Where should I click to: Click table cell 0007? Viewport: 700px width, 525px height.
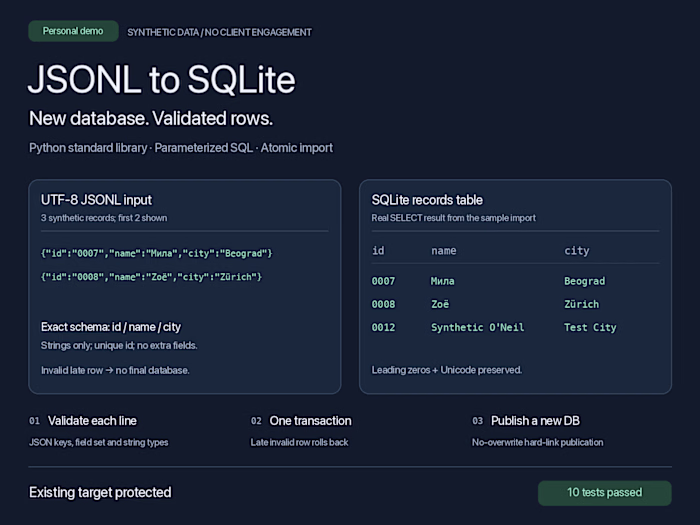(383, 281)
